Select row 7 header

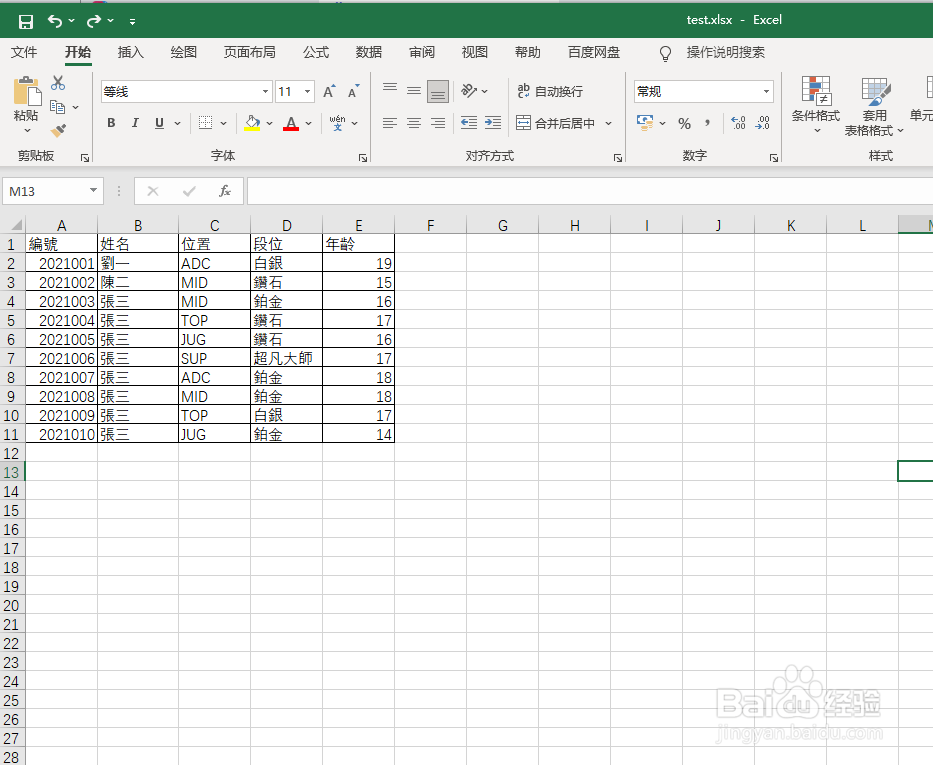tap(12, 359)
